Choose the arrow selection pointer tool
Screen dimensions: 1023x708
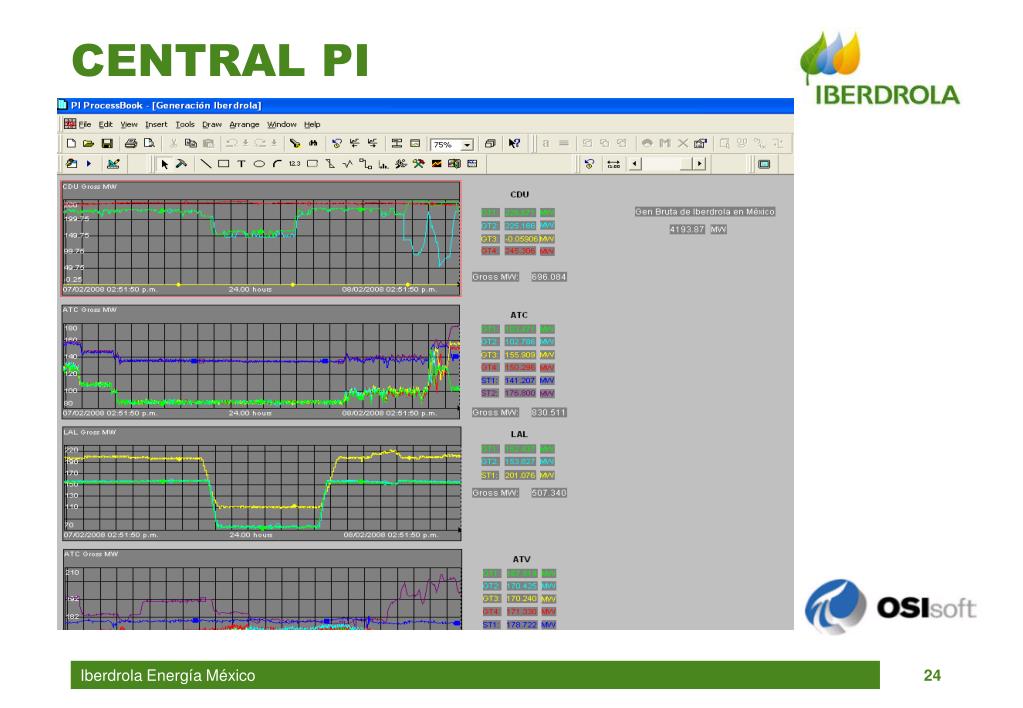(x=164, y=164)
